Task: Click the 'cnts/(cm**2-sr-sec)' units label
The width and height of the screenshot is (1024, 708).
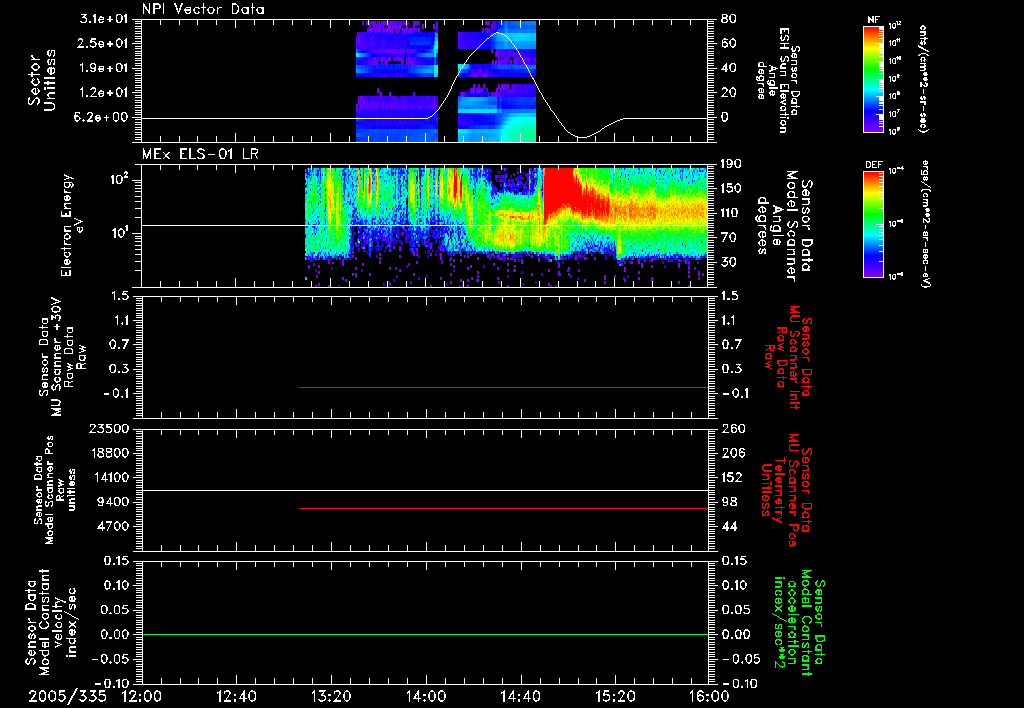Action: (x=923, y=78)
